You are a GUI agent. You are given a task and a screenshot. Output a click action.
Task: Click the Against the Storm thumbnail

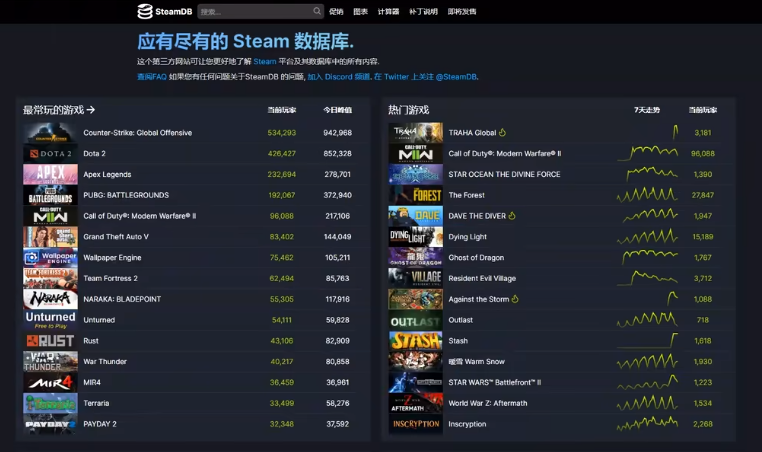tap(416, 299)
